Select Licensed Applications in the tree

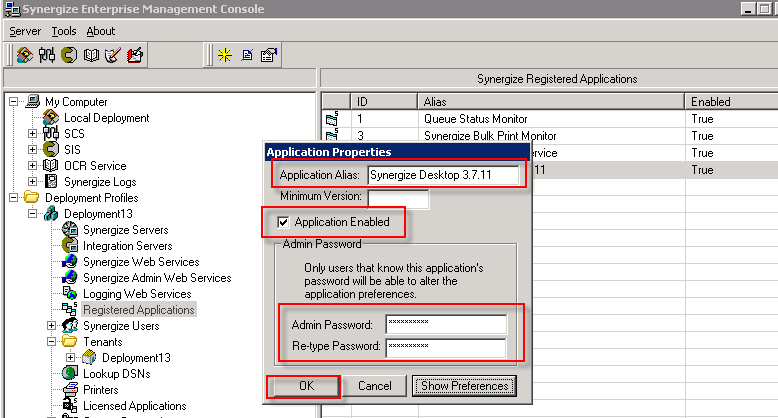tap(134, 406)
